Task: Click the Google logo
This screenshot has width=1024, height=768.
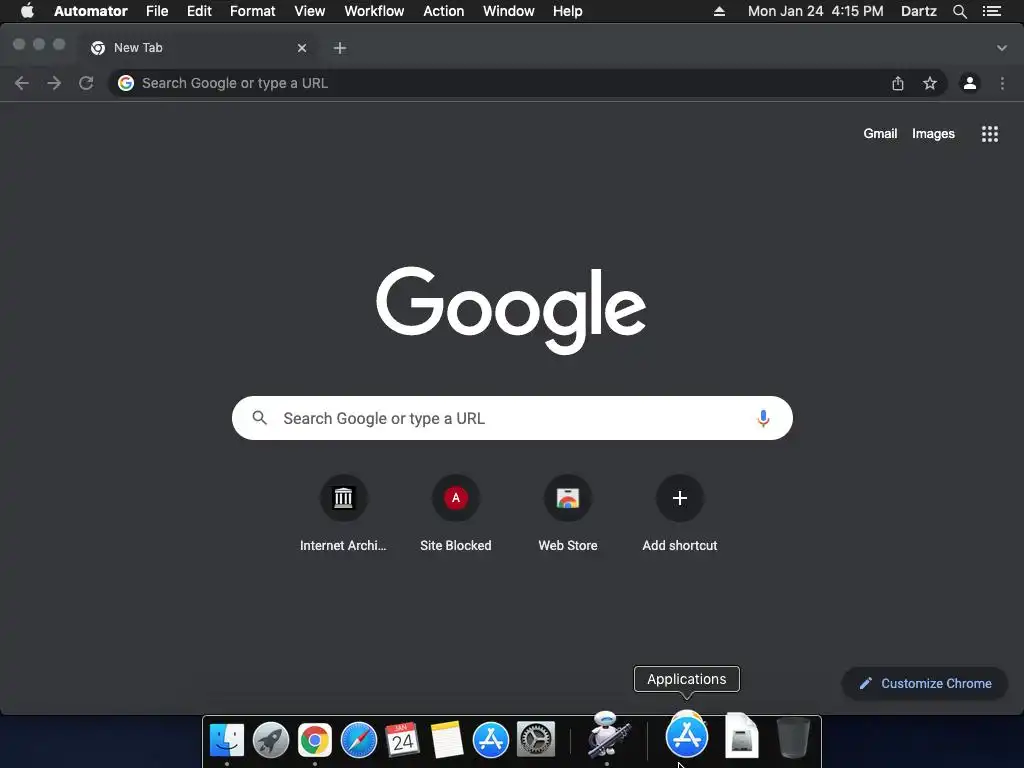Action: [x=511, y=310]
